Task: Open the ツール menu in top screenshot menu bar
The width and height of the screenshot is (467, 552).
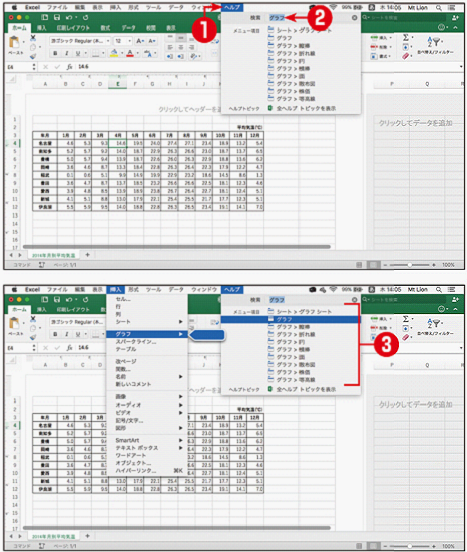Action: click(153, 7)
